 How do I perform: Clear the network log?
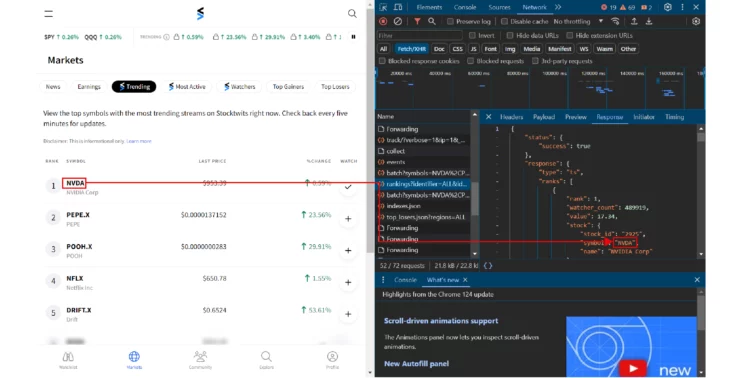click(x=398, y=21)
